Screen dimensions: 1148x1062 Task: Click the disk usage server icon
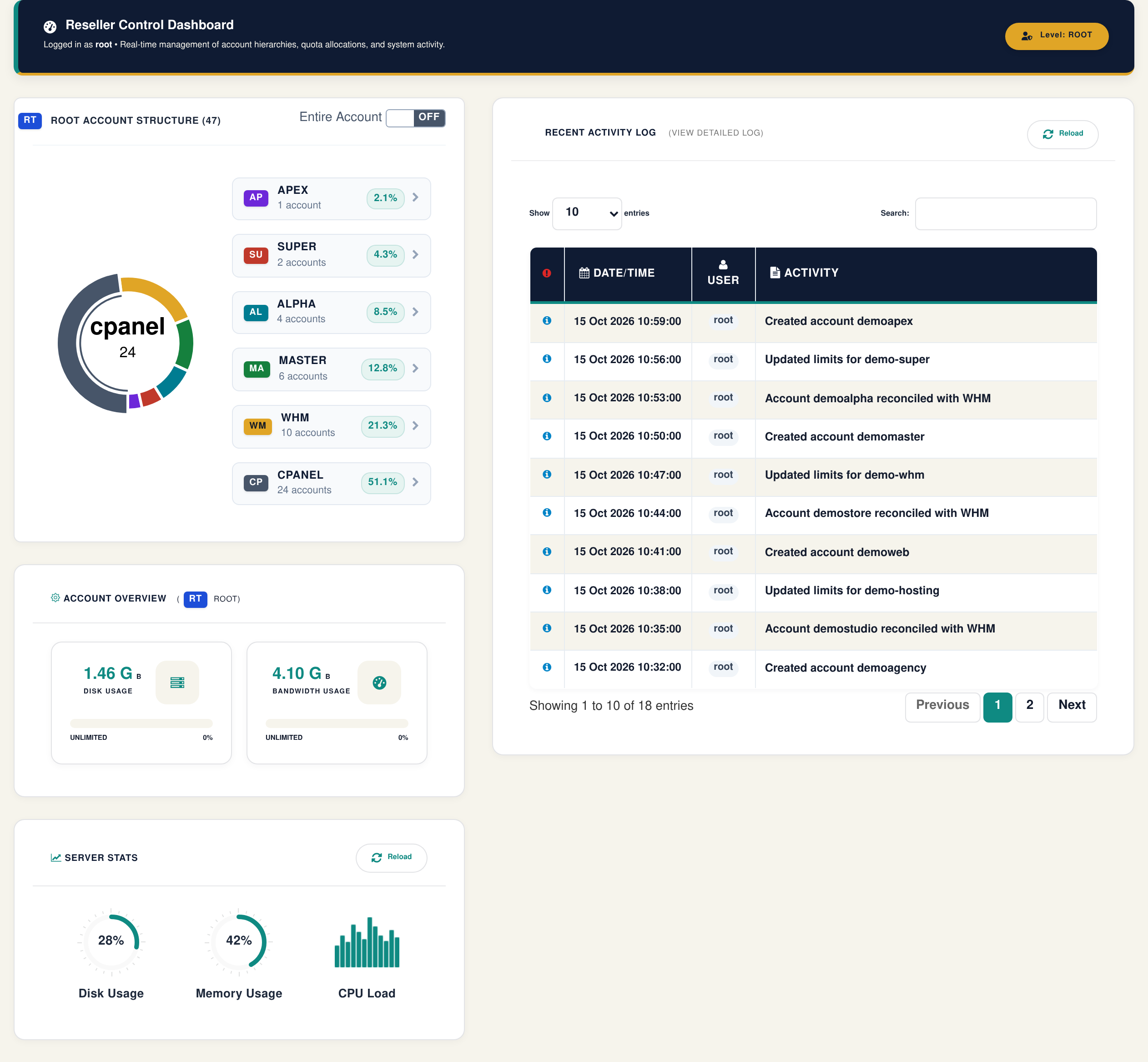click(177, 683)
